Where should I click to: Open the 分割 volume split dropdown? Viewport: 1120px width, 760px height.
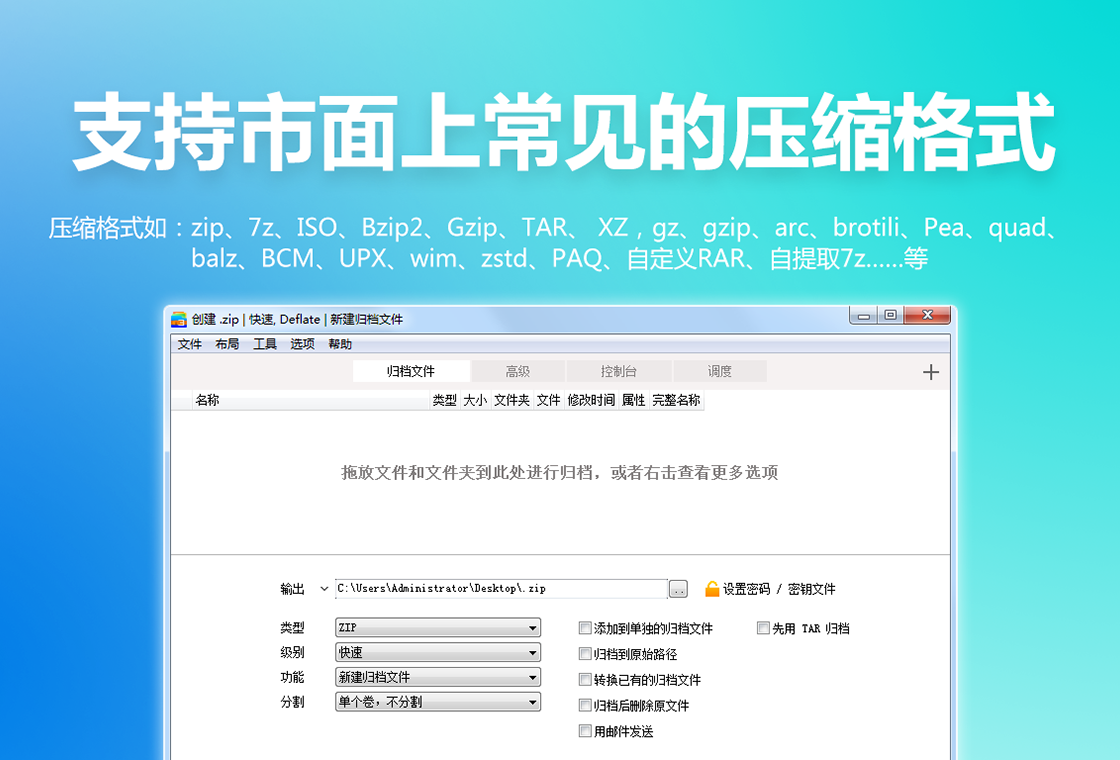[x=437, y=702]
